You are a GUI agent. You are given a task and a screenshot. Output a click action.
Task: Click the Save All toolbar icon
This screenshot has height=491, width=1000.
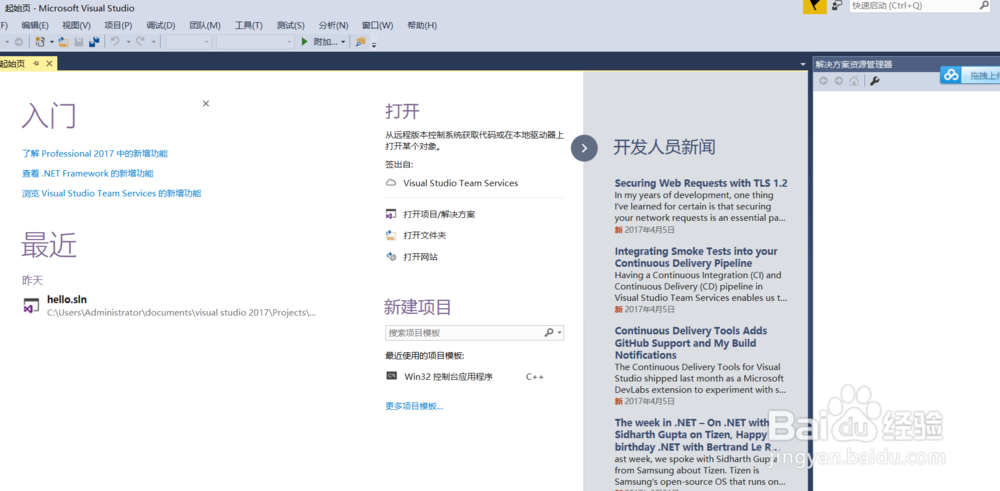click(94, 41)
